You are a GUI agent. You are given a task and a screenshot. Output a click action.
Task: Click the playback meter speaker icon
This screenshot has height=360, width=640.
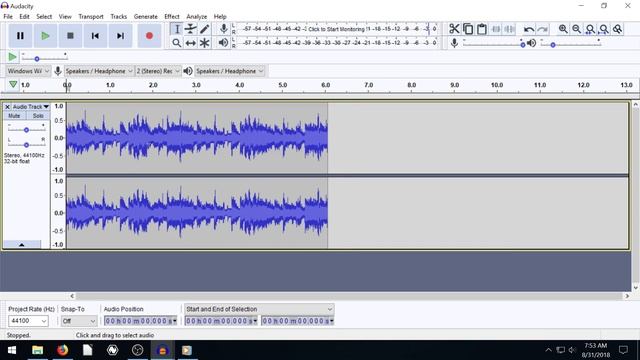(223, 42)
